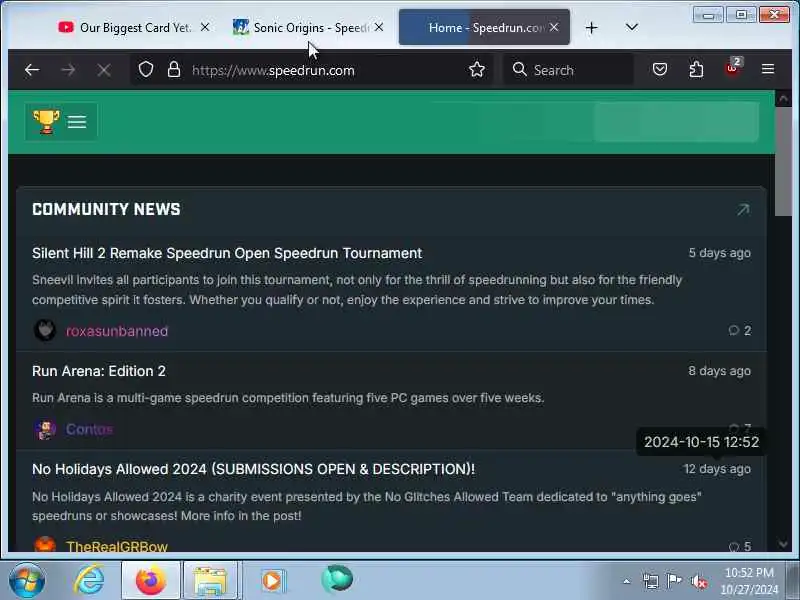Click Contos's avatar image
The height and width of the screenshot is (600, 800).
(x=45, y=429)
